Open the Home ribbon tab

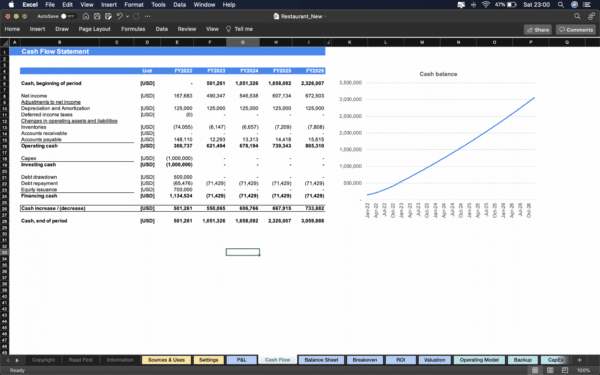(x=12, y=29)
